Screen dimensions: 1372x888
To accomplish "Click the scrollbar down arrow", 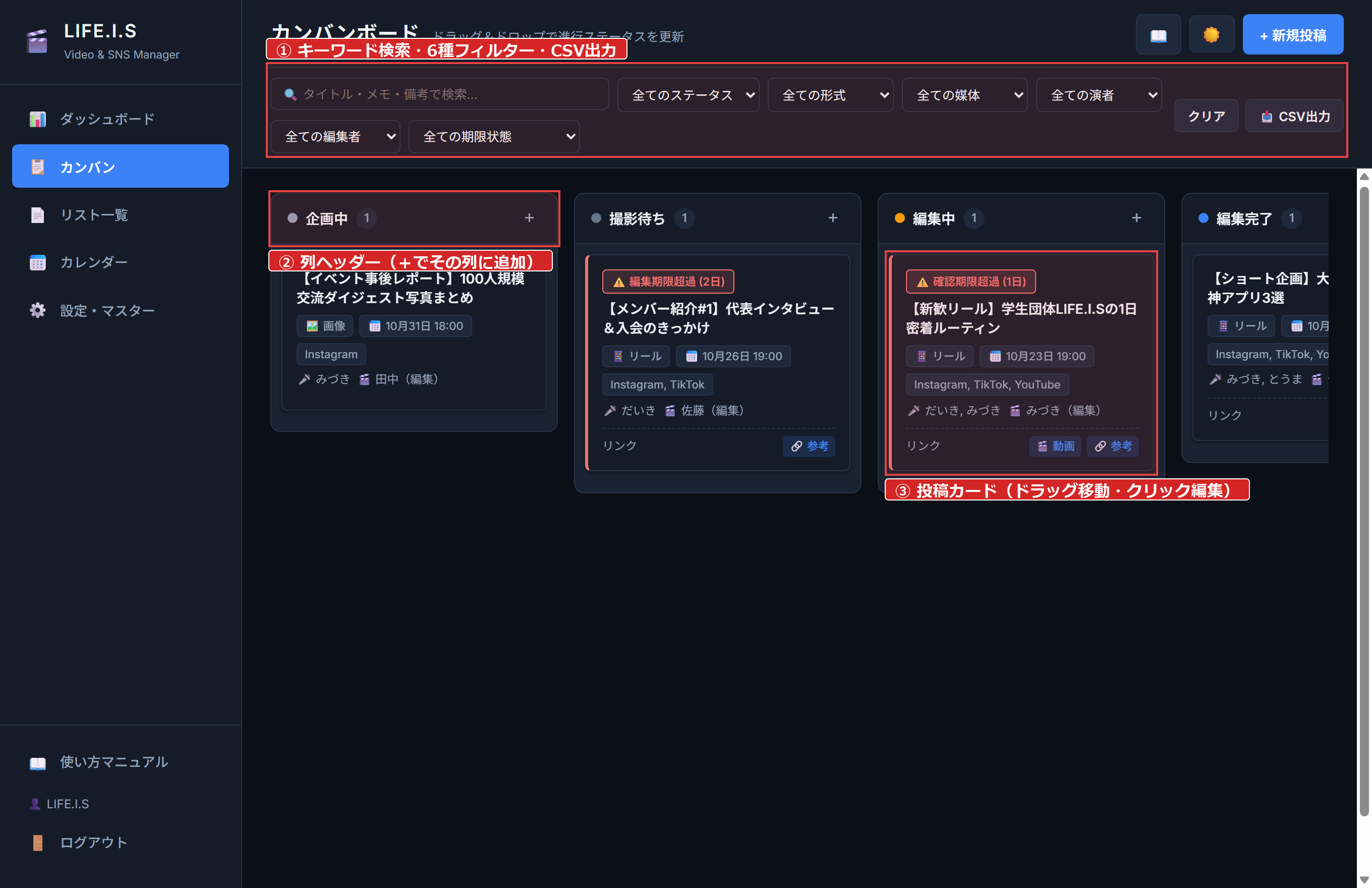I will point(1364,880).
